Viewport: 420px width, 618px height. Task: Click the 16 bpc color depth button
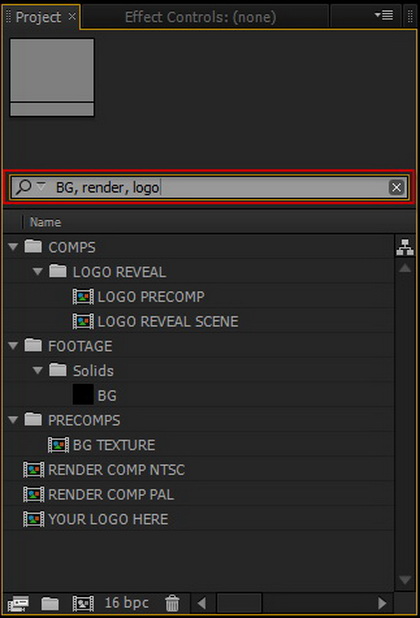tap(126, 603)
